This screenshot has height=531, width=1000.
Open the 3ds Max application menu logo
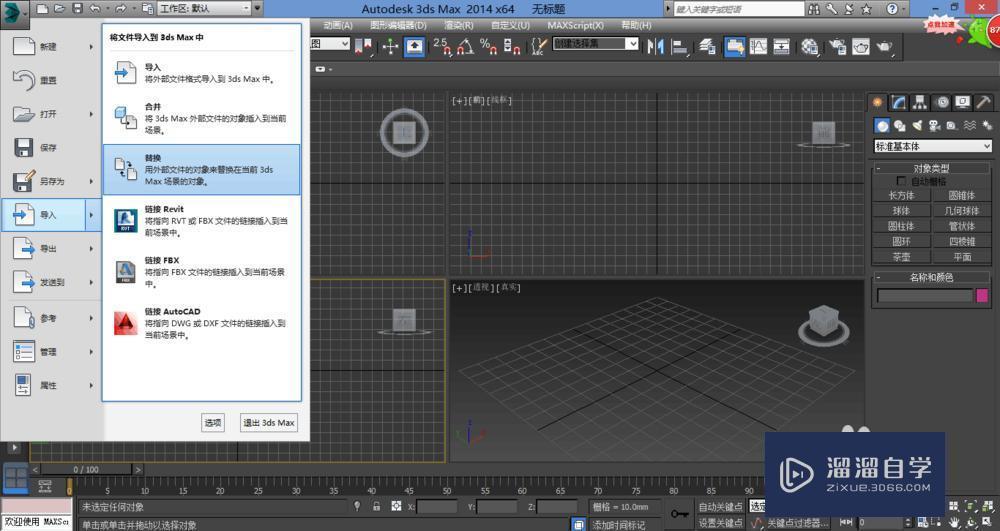coord(14,13)
